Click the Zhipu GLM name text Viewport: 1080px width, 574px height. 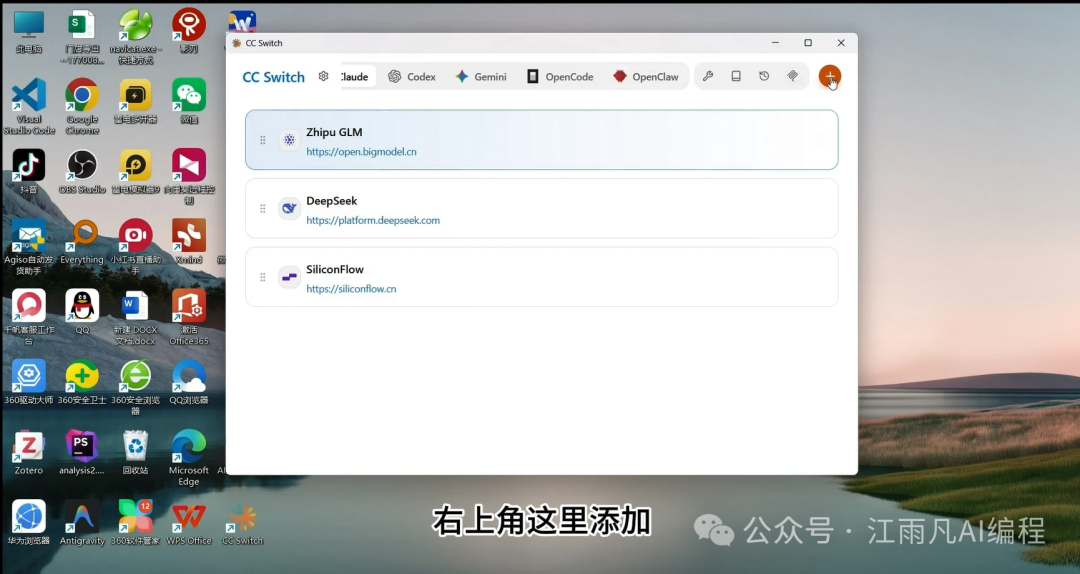click(x=334, y=132)
